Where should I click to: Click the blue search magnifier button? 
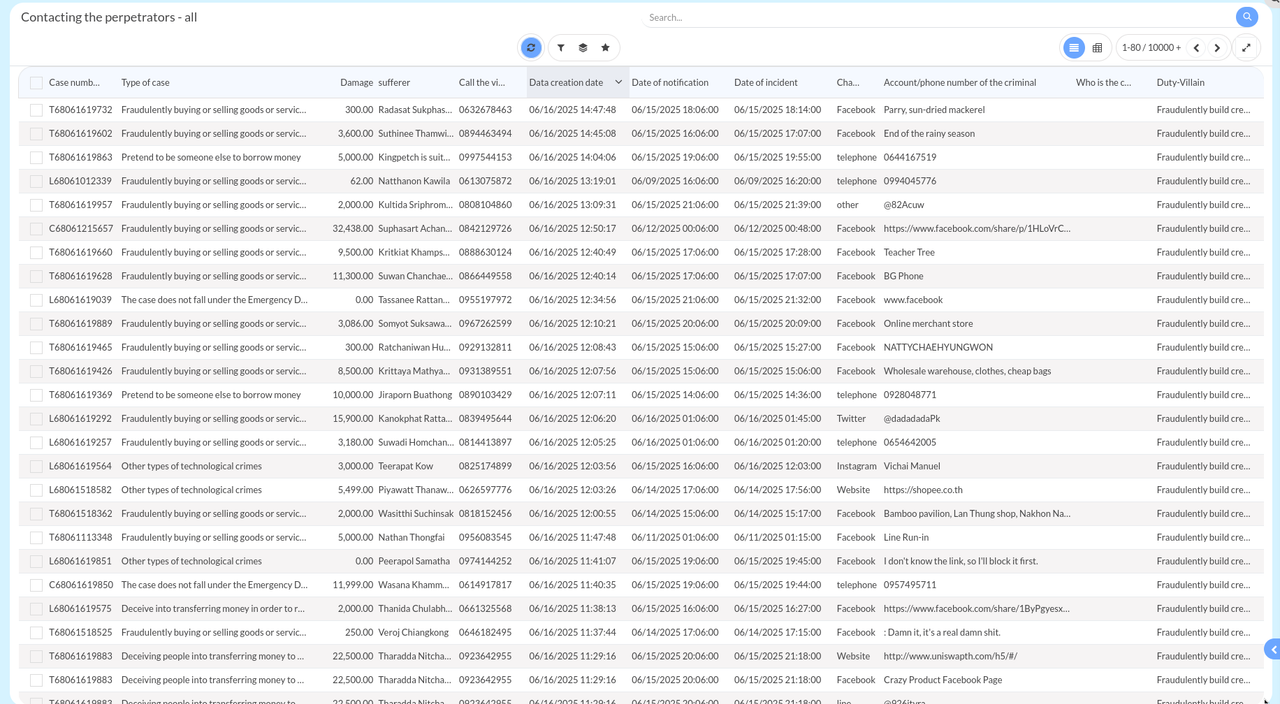(1246, 17)
